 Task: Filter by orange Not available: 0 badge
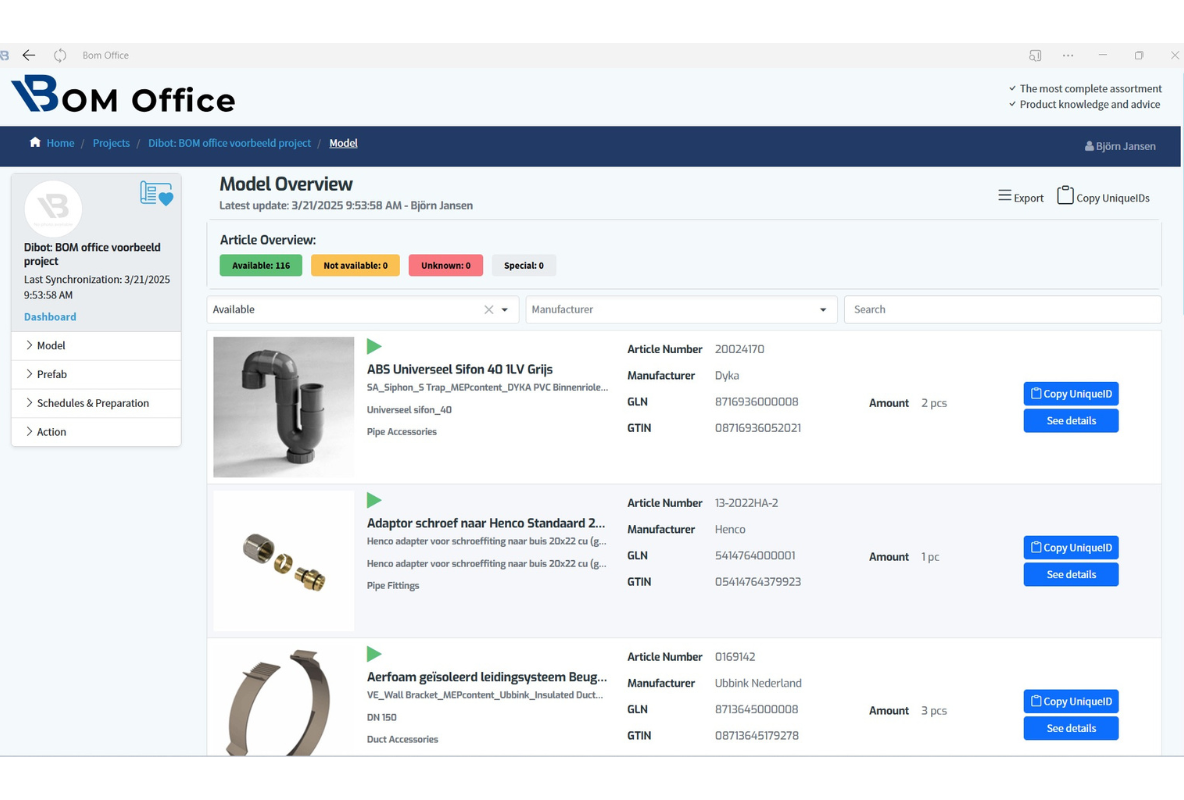tap(355, 265)
